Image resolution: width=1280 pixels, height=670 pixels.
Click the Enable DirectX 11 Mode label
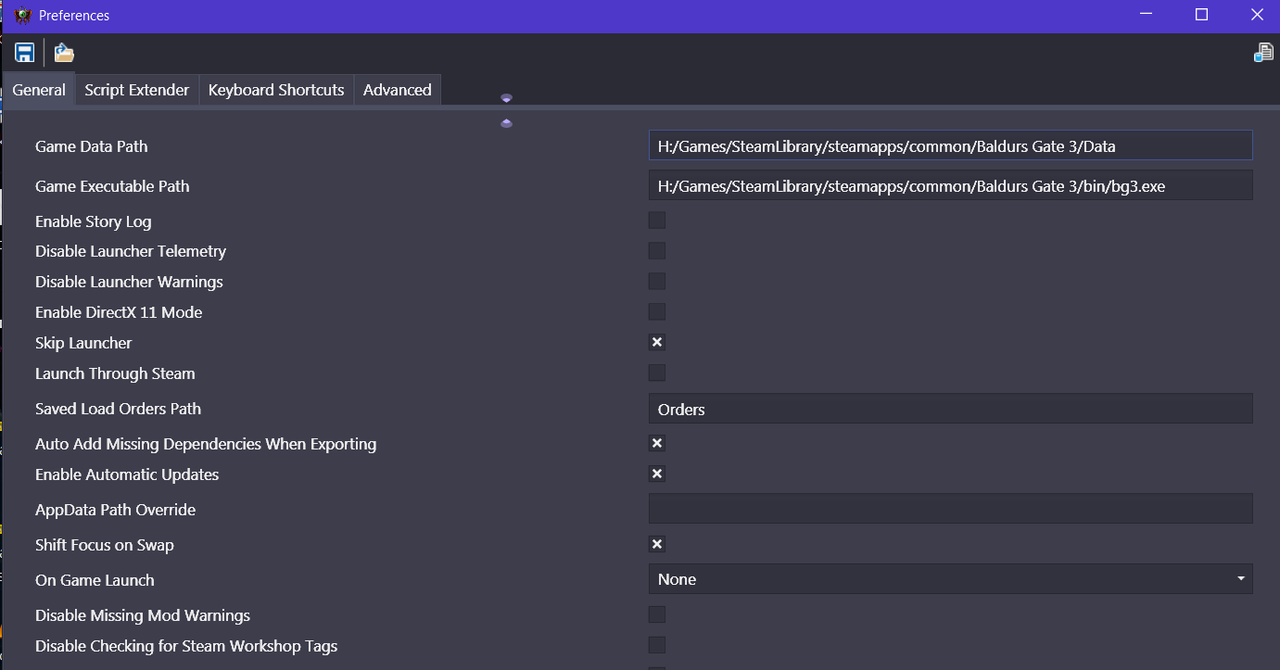[118, 312]
